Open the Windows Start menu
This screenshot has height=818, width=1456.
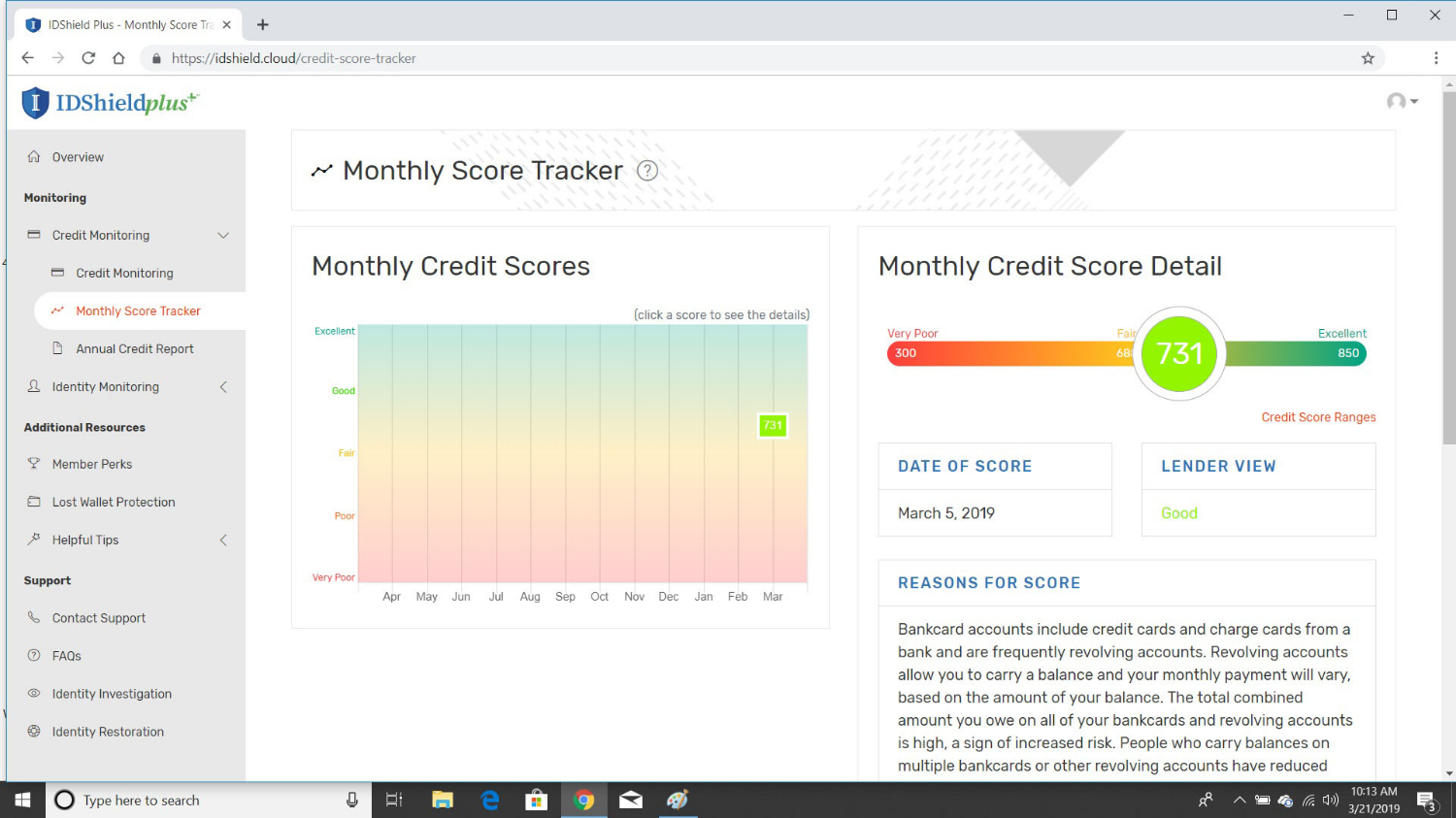tap(22, 801)
